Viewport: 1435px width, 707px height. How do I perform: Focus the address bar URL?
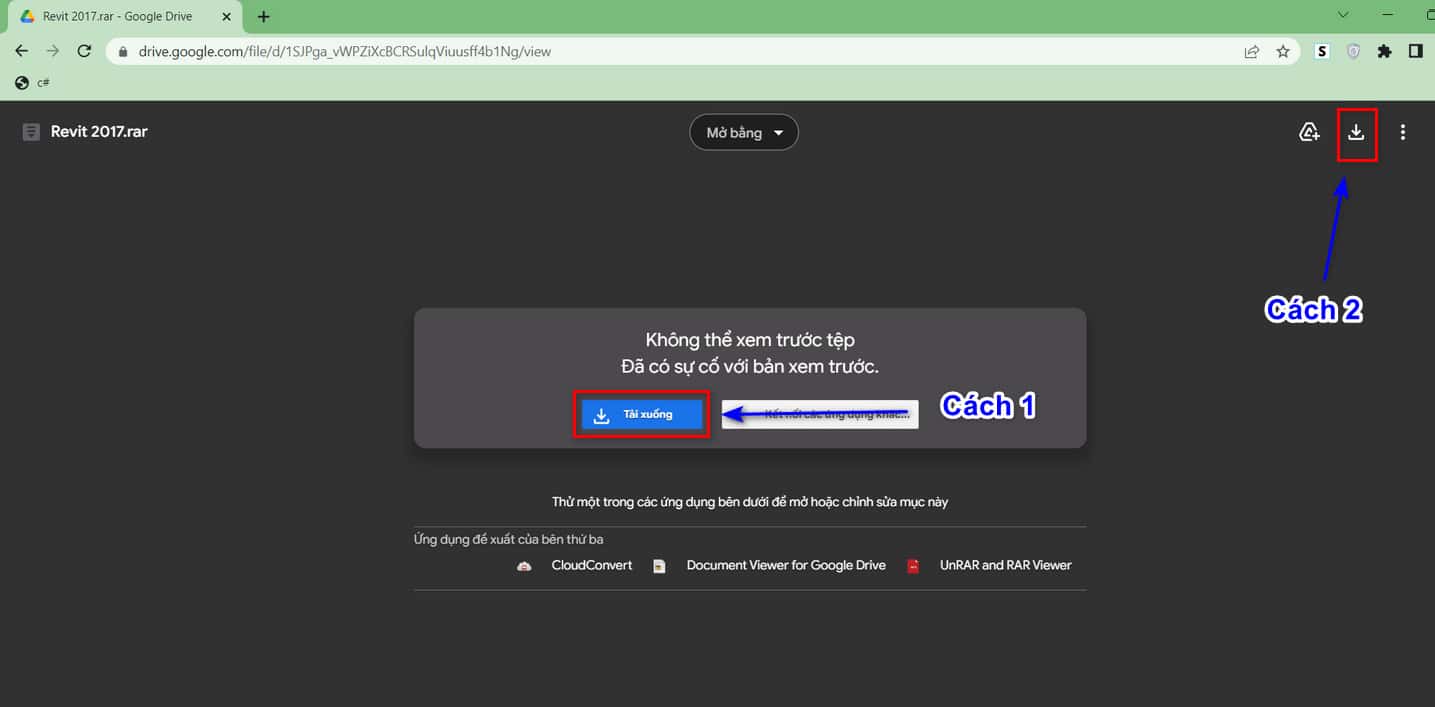(x=343, y=52)
